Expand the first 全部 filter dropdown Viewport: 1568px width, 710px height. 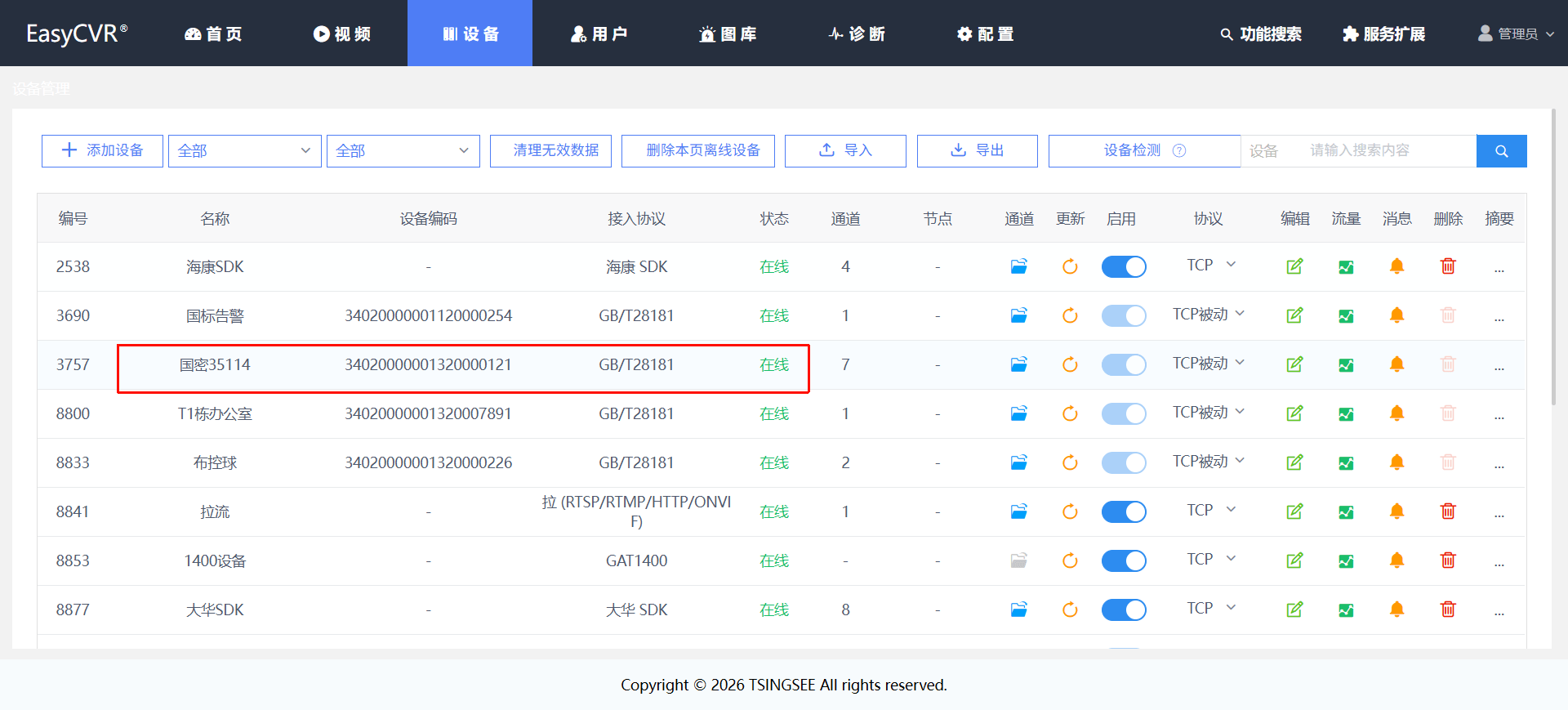[x=244, y=151]
